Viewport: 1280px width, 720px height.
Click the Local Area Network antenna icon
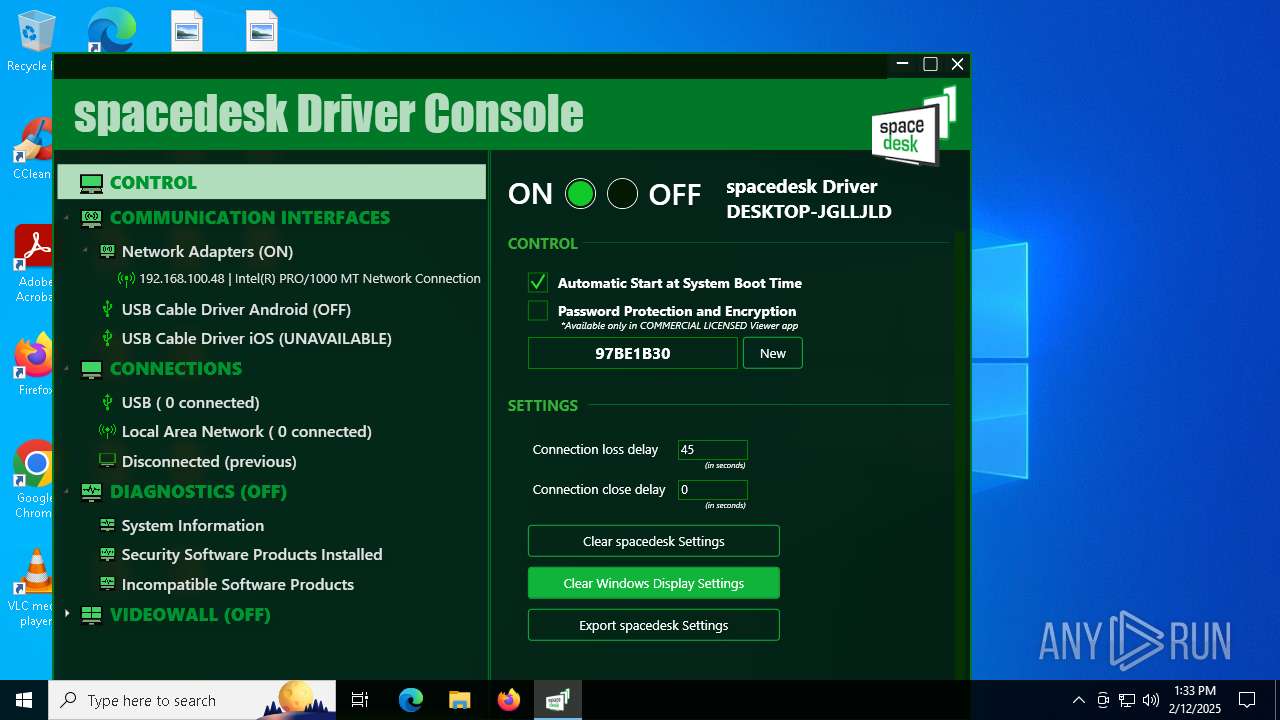pyautogui.click(x=107, y=432)
